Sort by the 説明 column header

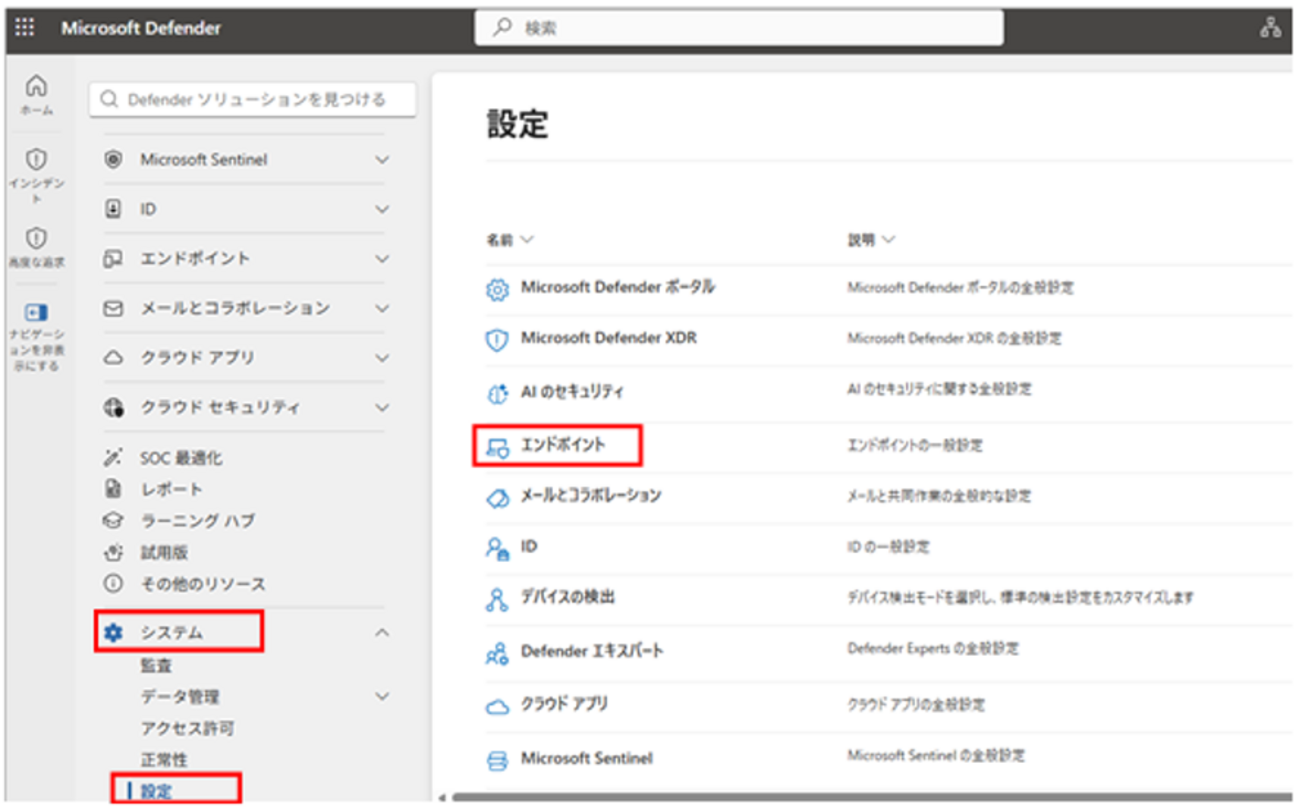pyautogui.click(x=871, y=240)
